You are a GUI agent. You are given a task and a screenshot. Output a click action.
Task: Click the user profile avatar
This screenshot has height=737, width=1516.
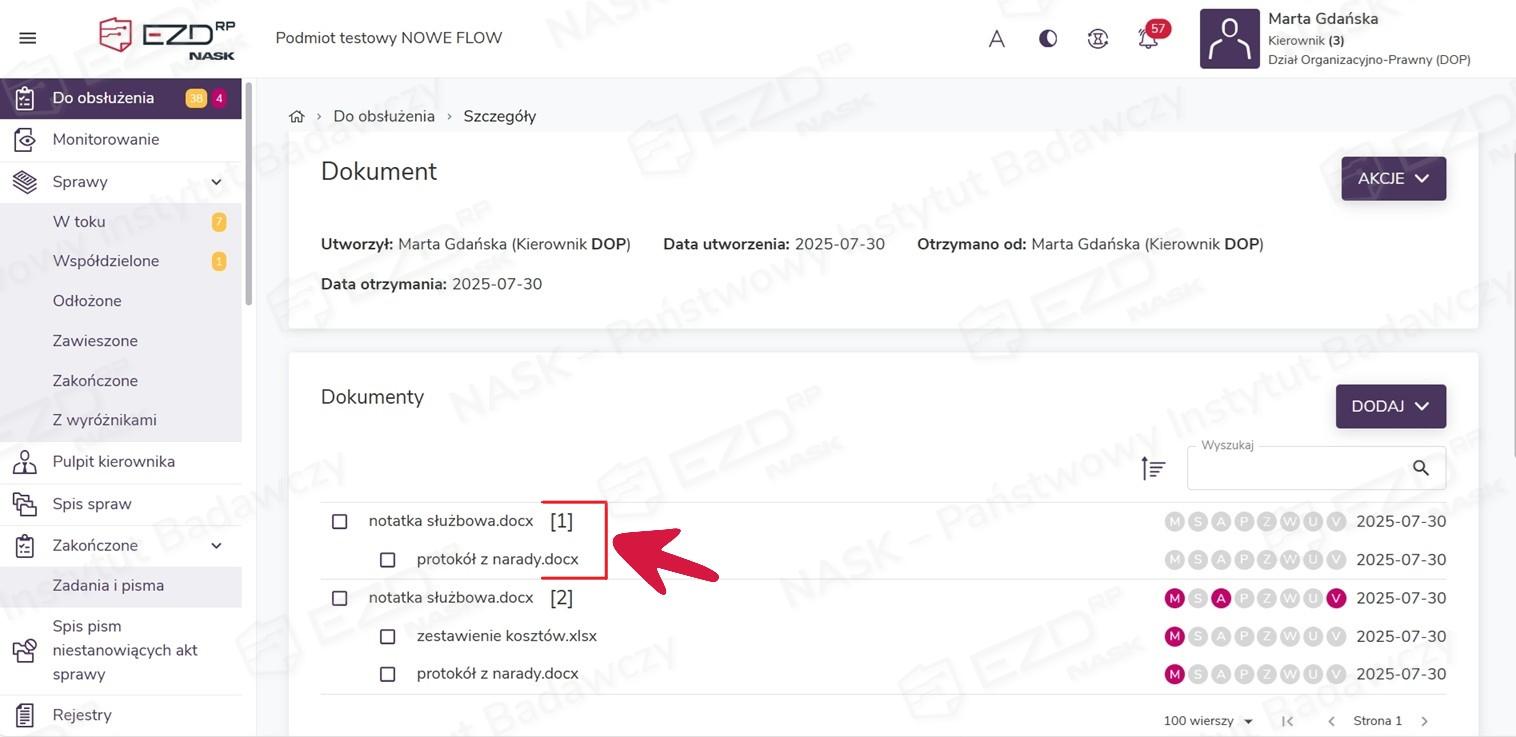[1229, 39]
